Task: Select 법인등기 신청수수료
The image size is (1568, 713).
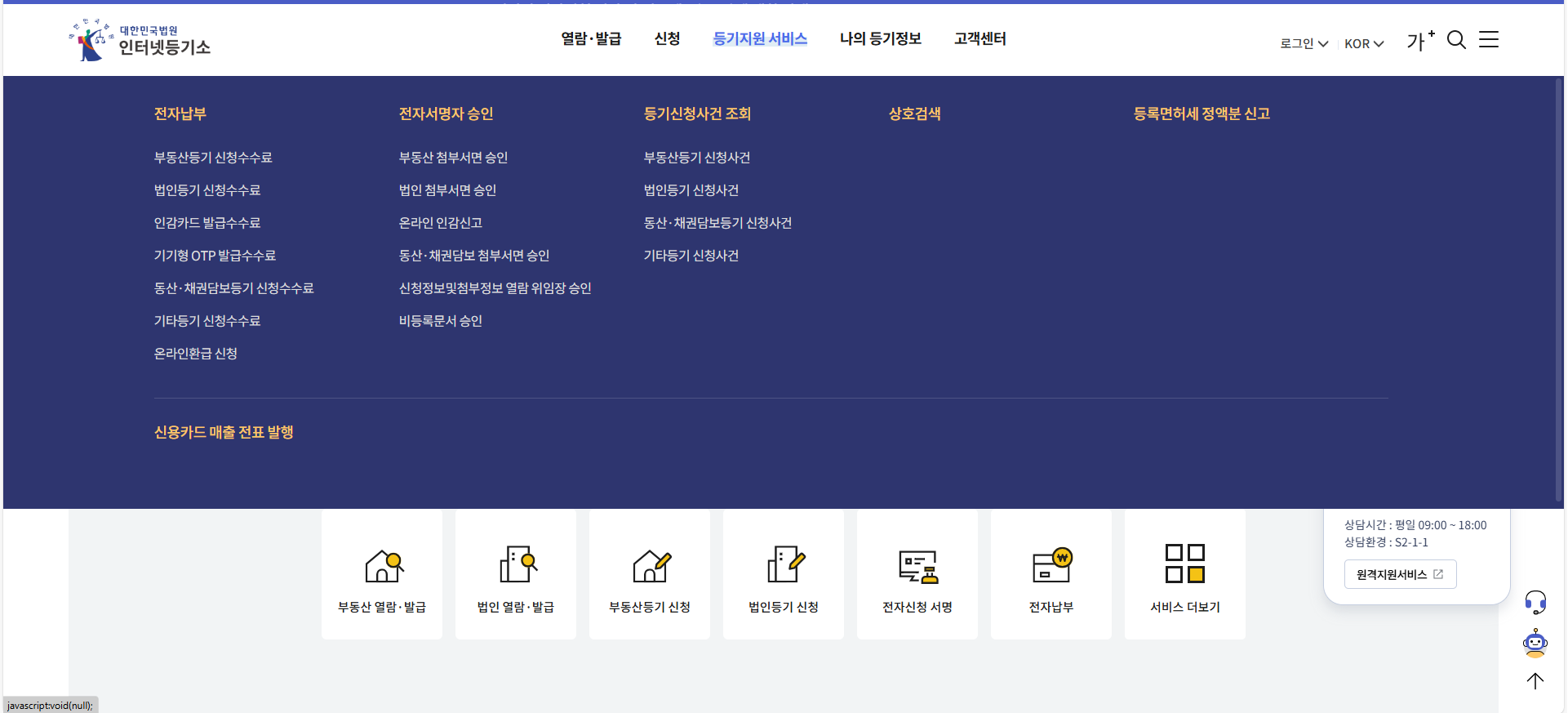Action: [207, 190]
